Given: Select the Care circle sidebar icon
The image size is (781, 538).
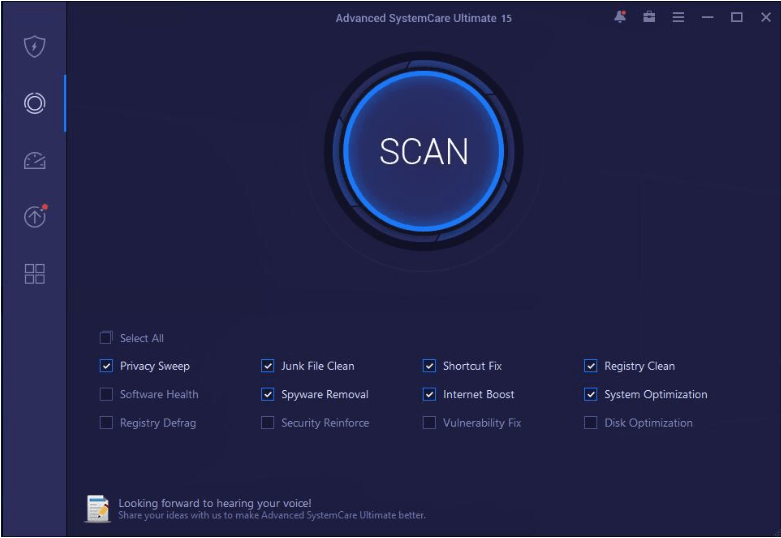Looking at the screenshot, I should 34,103.
